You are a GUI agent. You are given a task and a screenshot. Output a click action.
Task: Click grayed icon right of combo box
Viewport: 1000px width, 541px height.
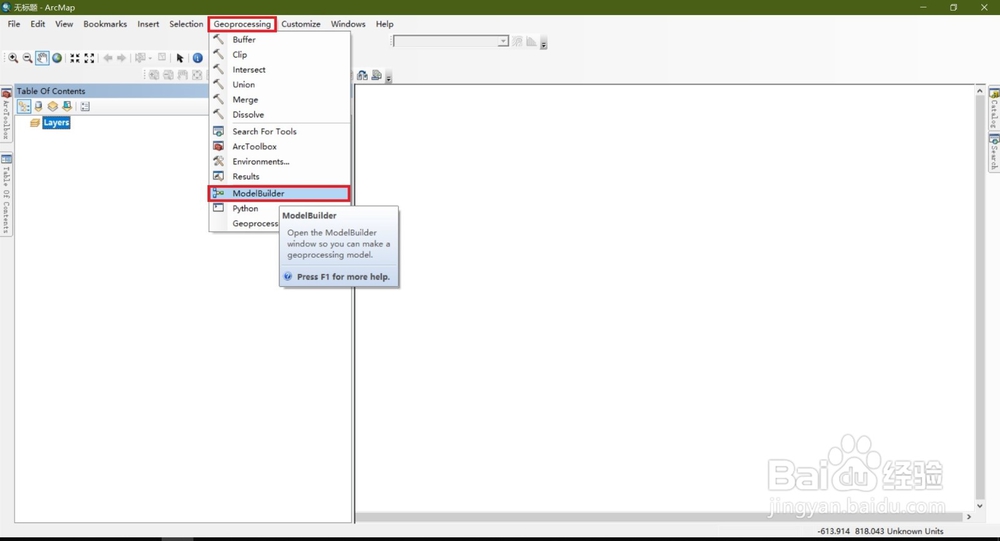point(517,41)
